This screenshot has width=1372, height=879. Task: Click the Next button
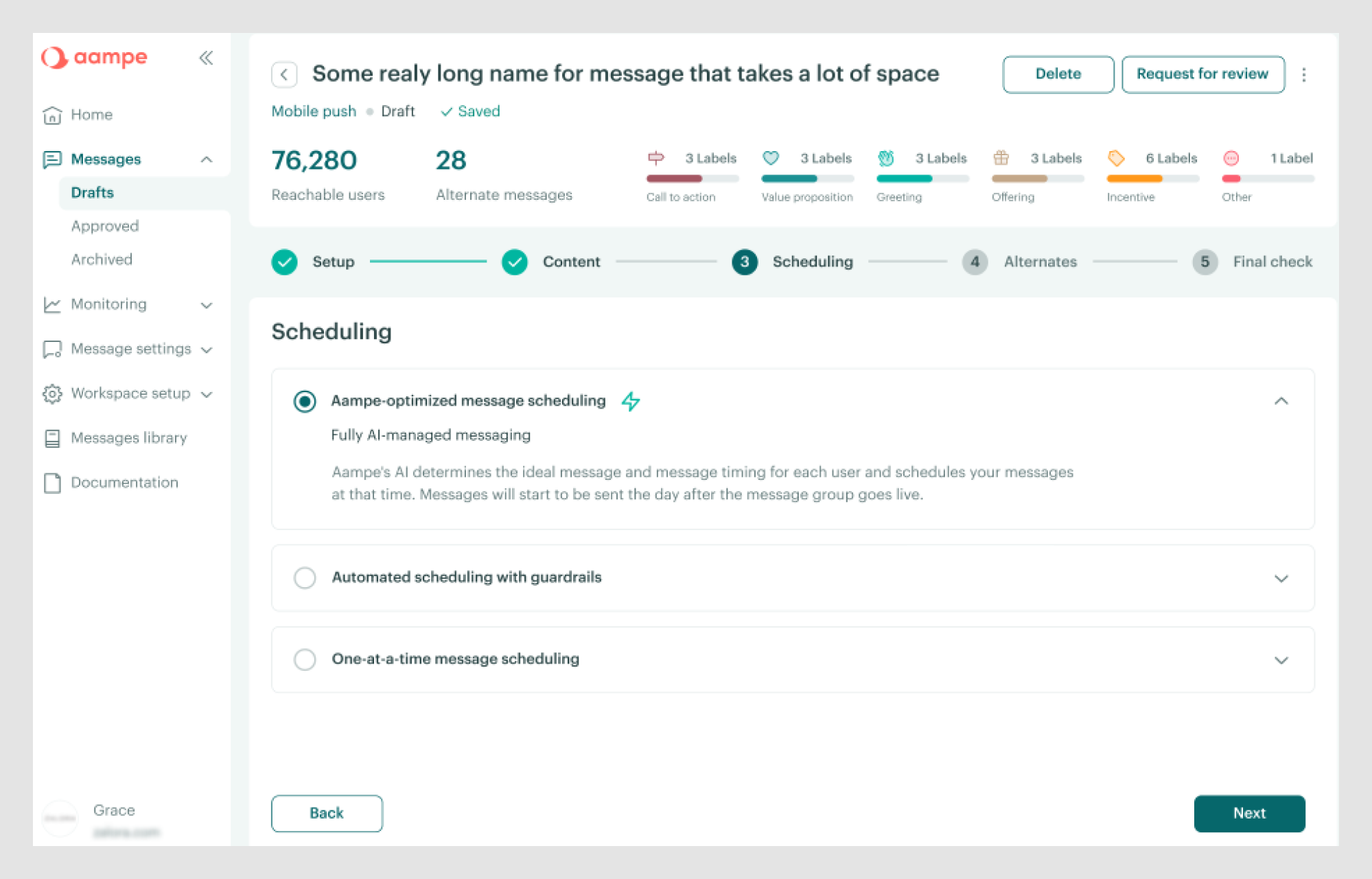[x=1249, y=813]
